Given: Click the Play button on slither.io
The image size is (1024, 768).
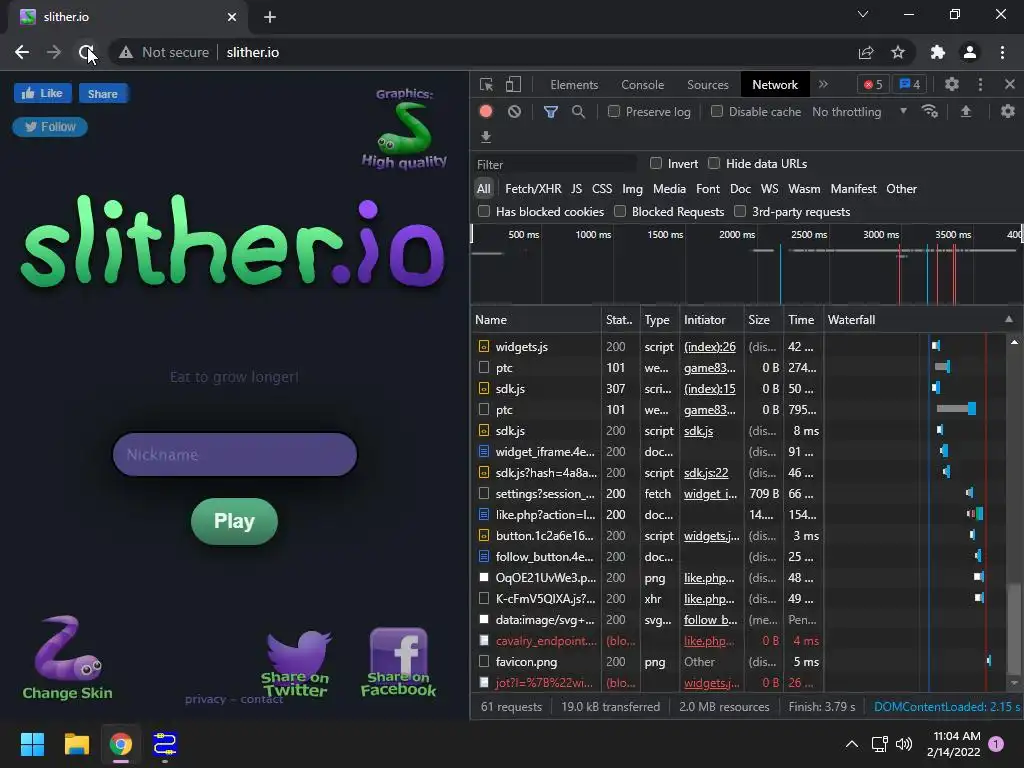Looking at the screenshot, I should 234,521.
